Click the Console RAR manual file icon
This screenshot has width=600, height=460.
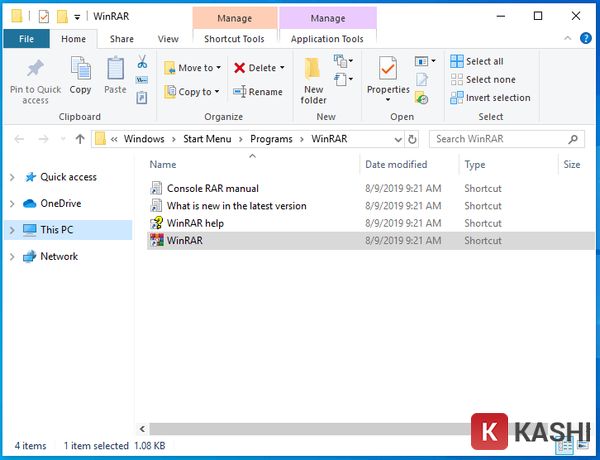pos(157,188)
